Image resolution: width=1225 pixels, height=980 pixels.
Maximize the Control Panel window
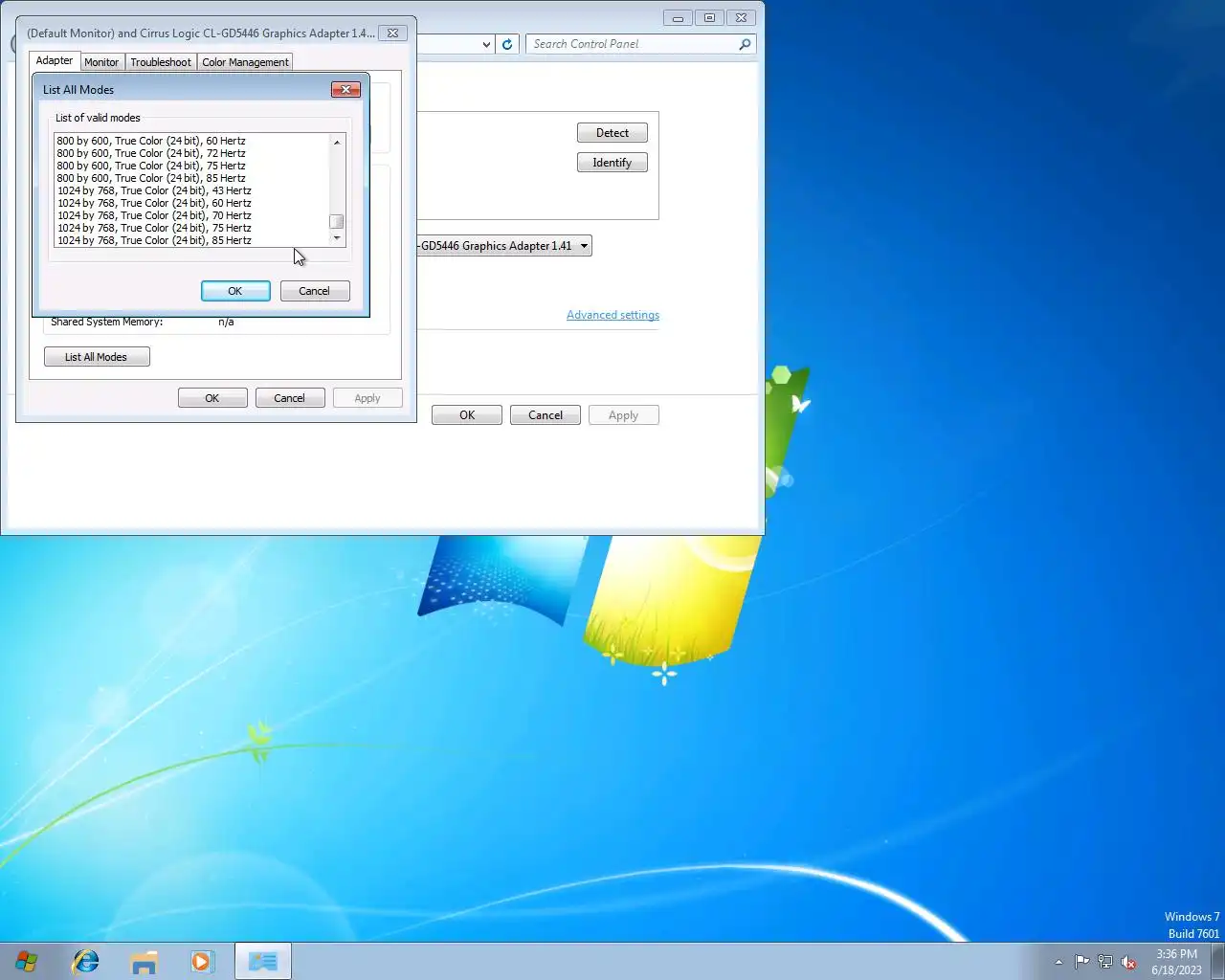(x=709, y=17)
